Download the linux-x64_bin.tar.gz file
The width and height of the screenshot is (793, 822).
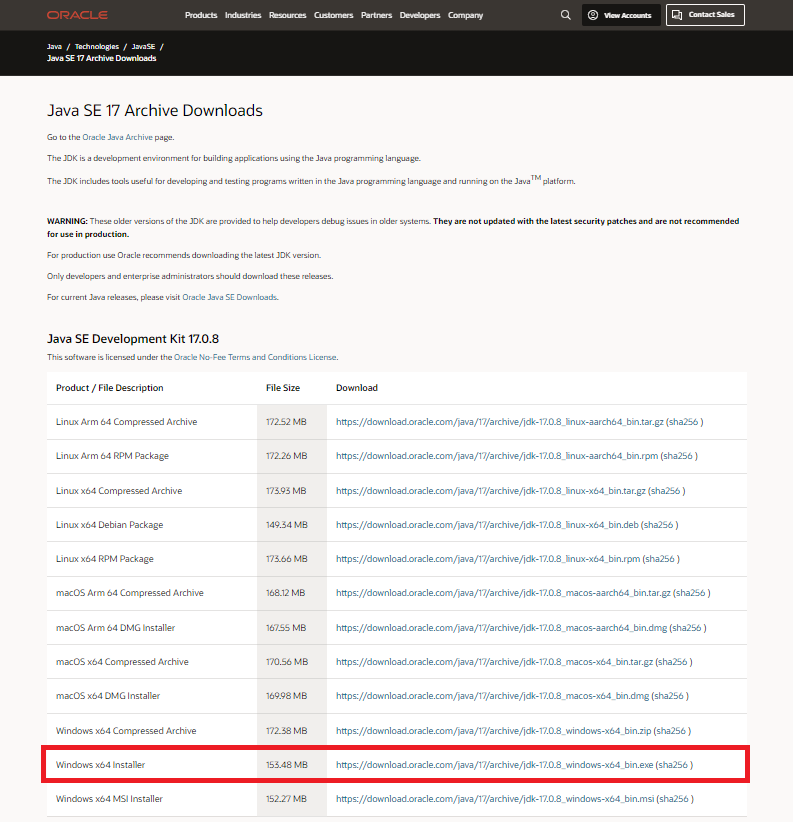tap(491, 491)
